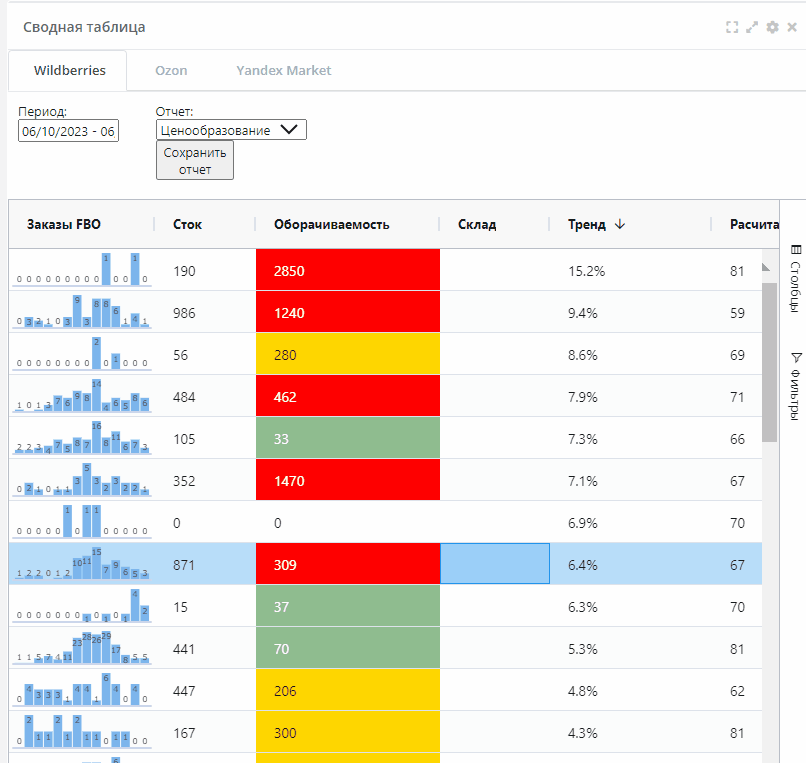
Task: Click the red turnover cell 1240
Action: click(348, 312)
